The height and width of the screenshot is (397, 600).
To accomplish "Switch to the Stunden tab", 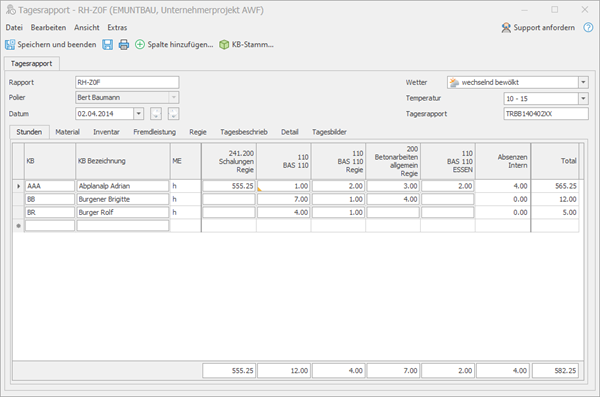I will (x=29, y=132).
